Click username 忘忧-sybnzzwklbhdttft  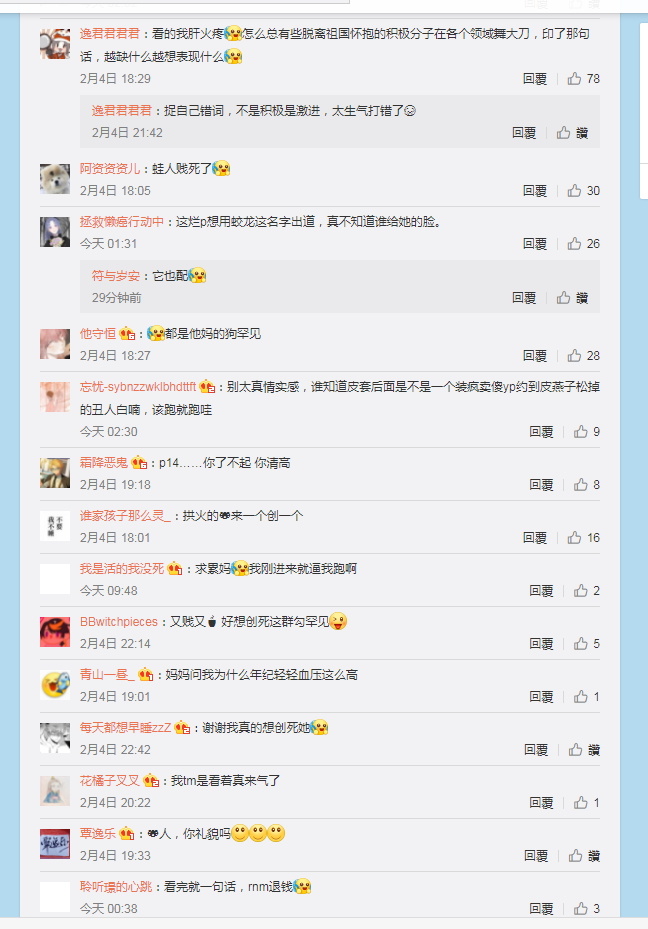click(x=138, y=387)
